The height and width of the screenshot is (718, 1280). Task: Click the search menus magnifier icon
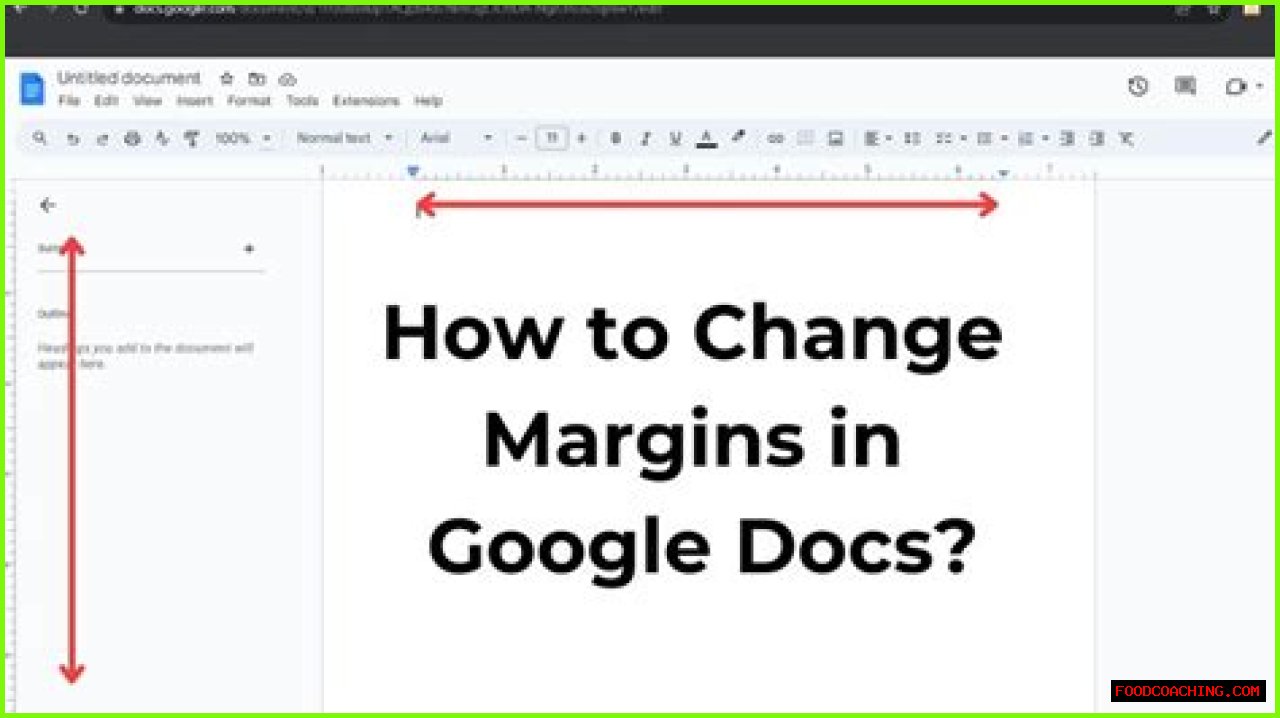(40, 139)
